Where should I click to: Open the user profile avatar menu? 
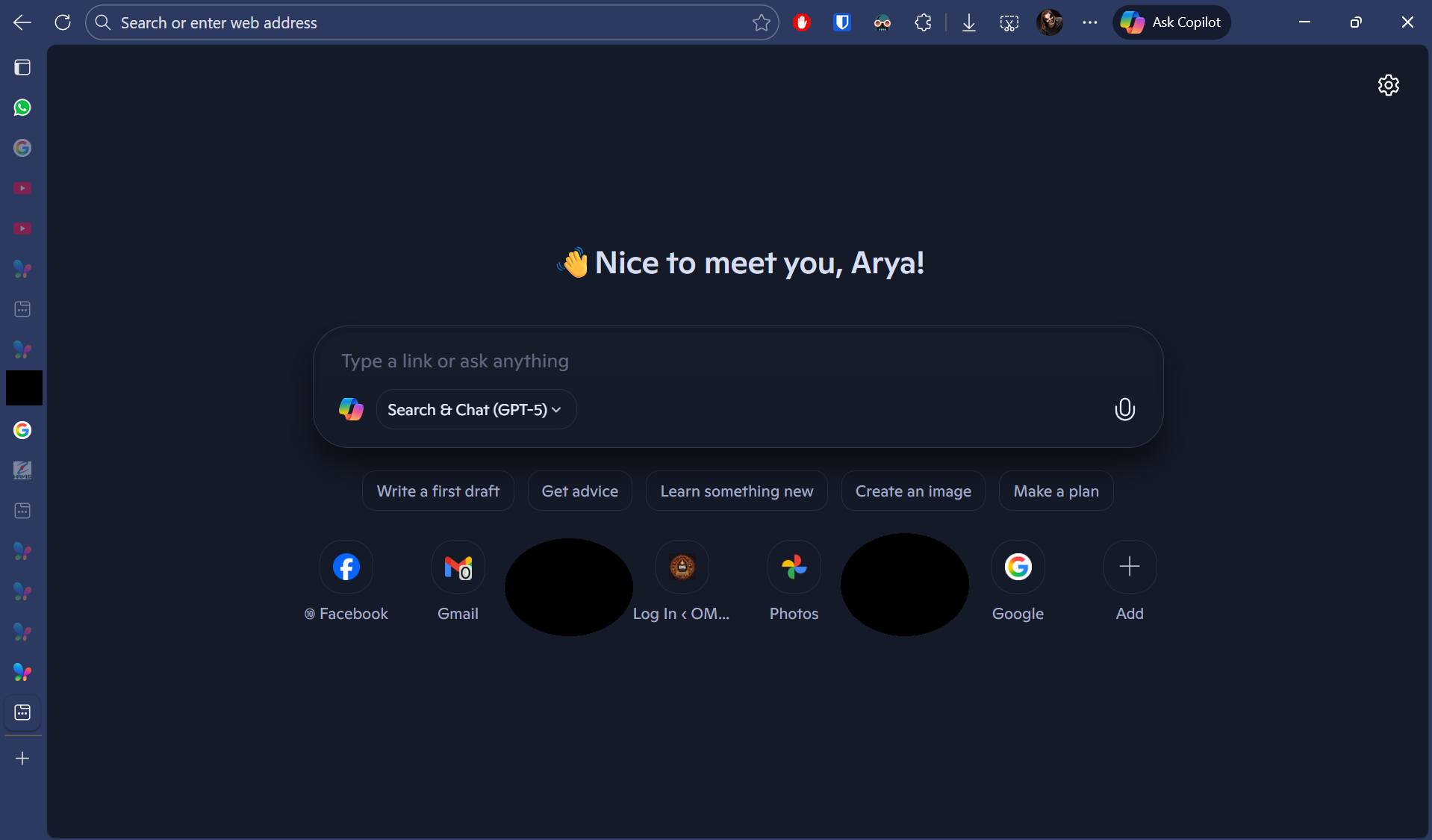coord(1049,22)
